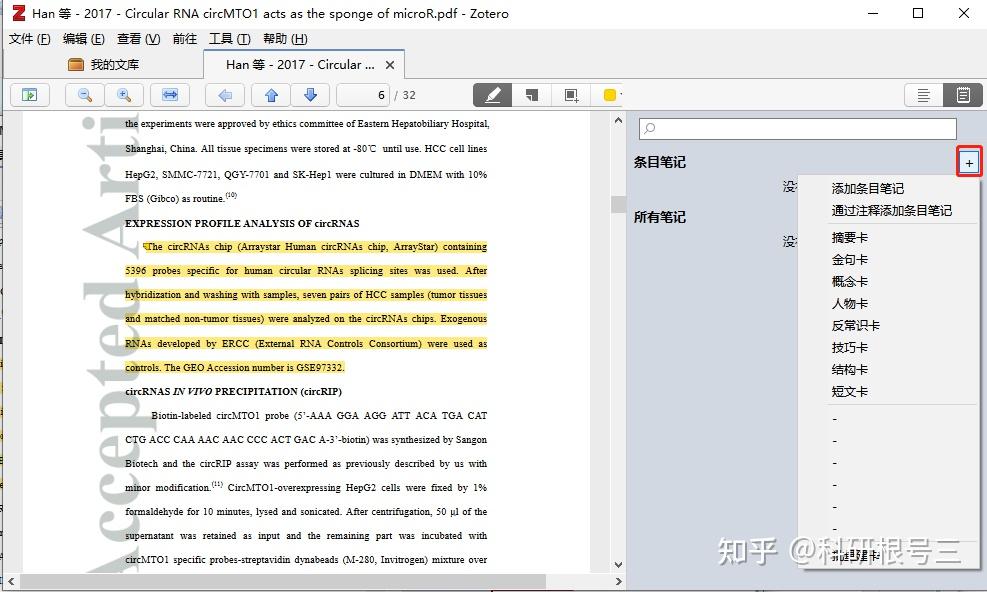Open the yellow highlight color picker
987x592 pixels.
[x=610, y=94]
